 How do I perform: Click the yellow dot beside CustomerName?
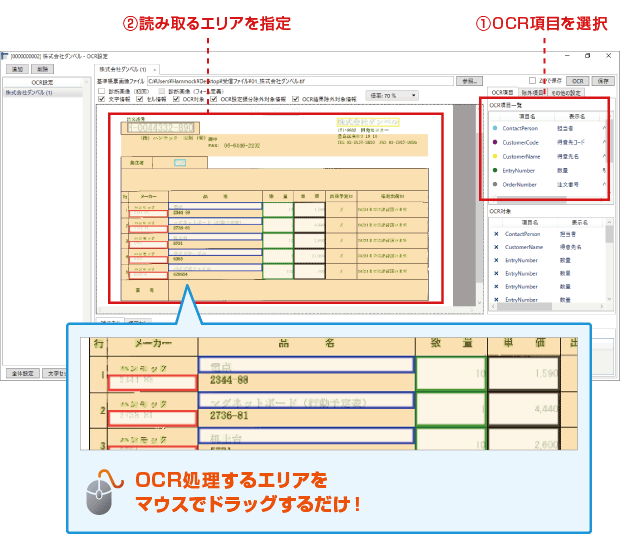click(495, 156)
